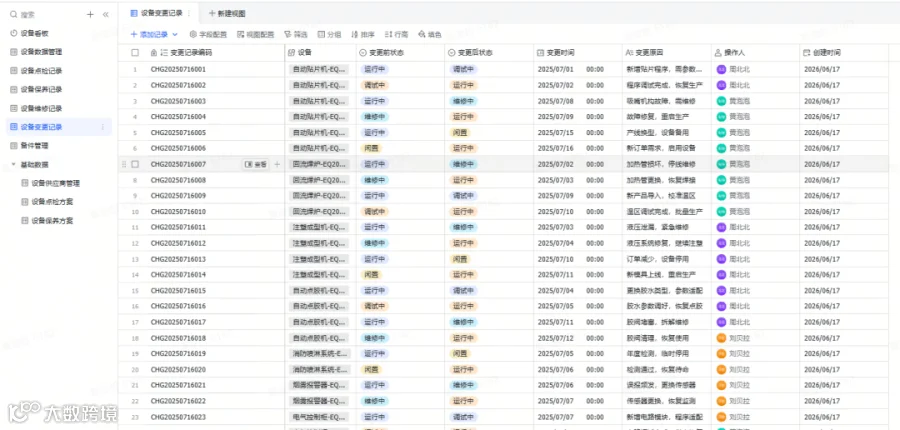
Task: Click 烟雾报警器 device tag in row 21
Action: pyautogui.click(x=319, y=385)
